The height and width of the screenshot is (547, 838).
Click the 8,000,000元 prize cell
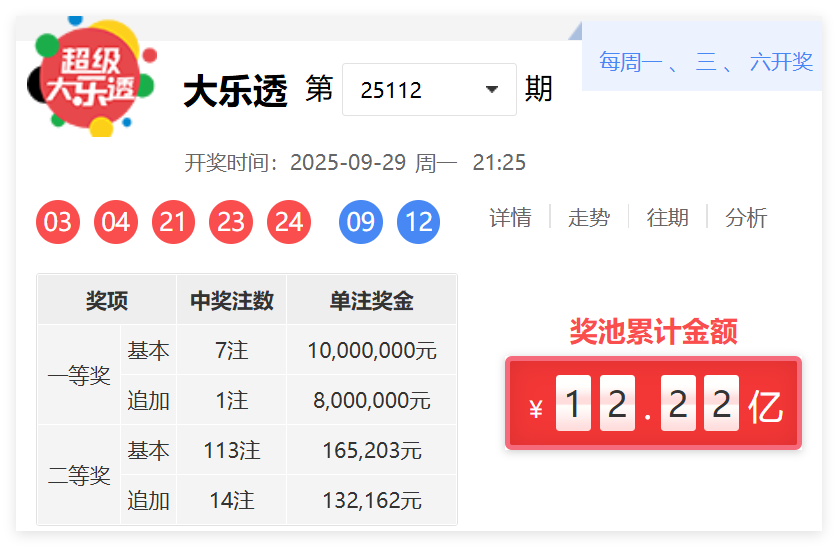pos(372,400)
